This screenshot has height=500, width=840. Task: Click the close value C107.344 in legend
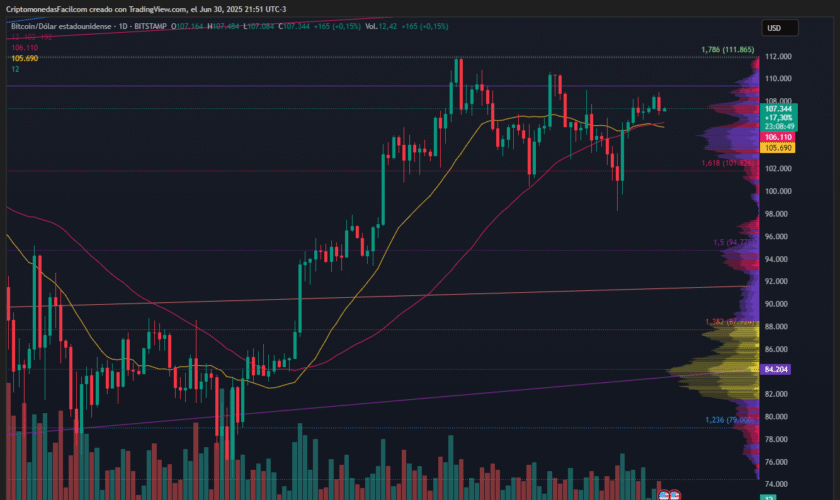click(294, 26)
